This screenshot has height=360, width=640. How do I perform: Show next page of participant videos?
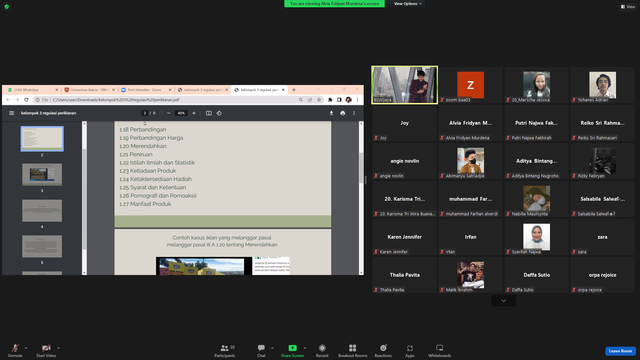pos(503,301)
